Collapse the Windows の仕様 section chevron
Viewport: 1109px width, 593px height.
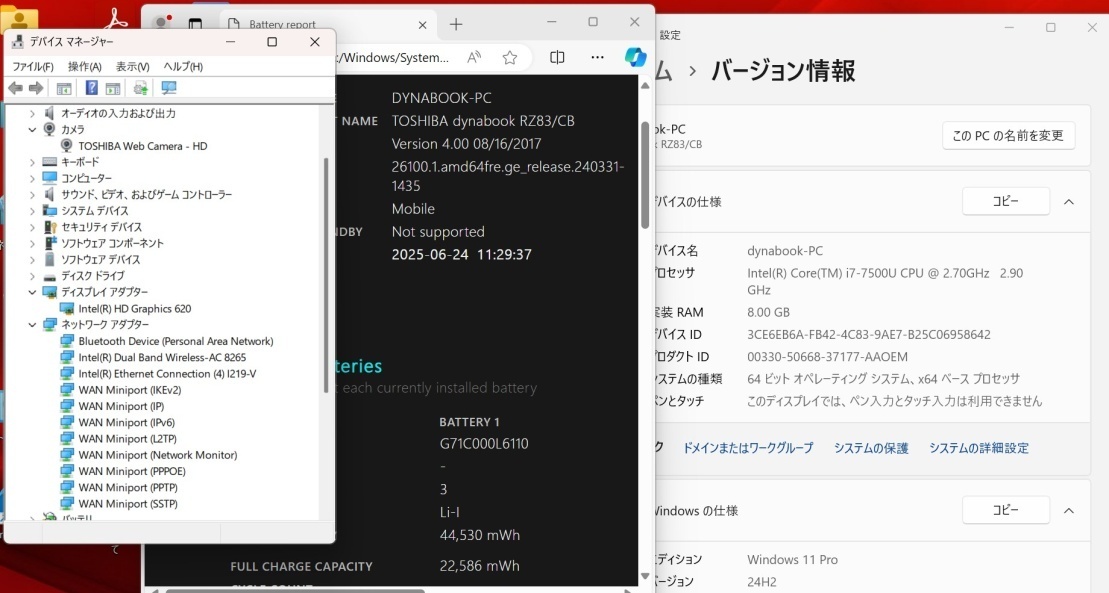1069,511
